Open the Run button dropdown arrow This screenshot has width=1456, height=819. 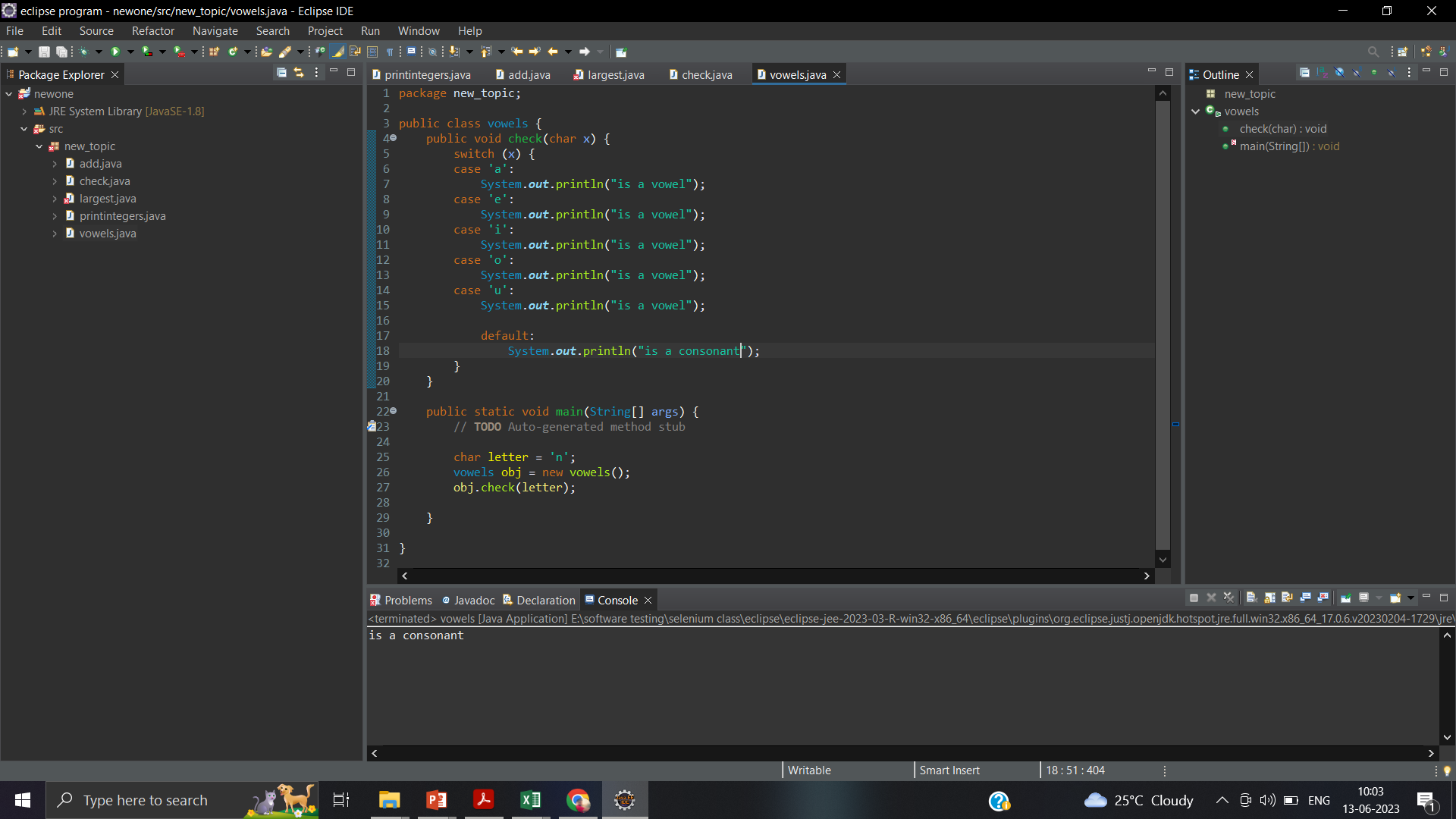coord(130,52)
